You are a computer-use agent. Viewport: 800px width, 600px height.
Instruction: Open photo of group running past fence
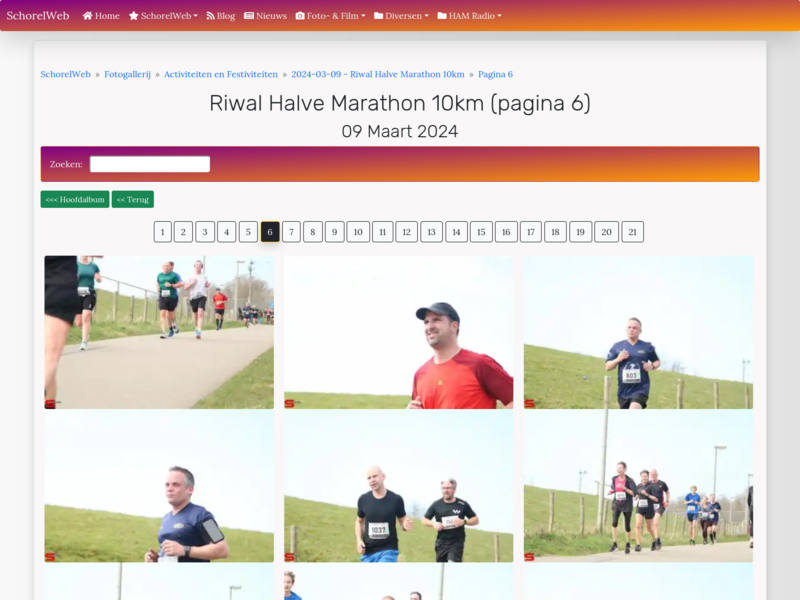tap(638, 486)
